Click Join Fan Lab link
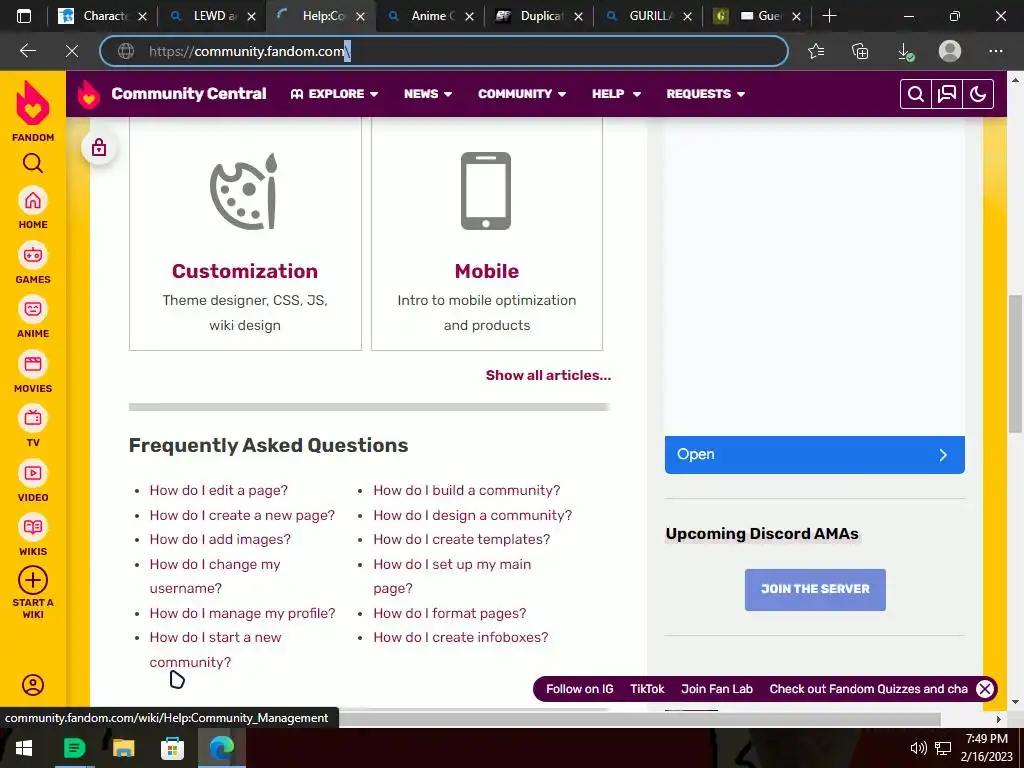This screenshot has height=768, width=1024. (716, 689)
